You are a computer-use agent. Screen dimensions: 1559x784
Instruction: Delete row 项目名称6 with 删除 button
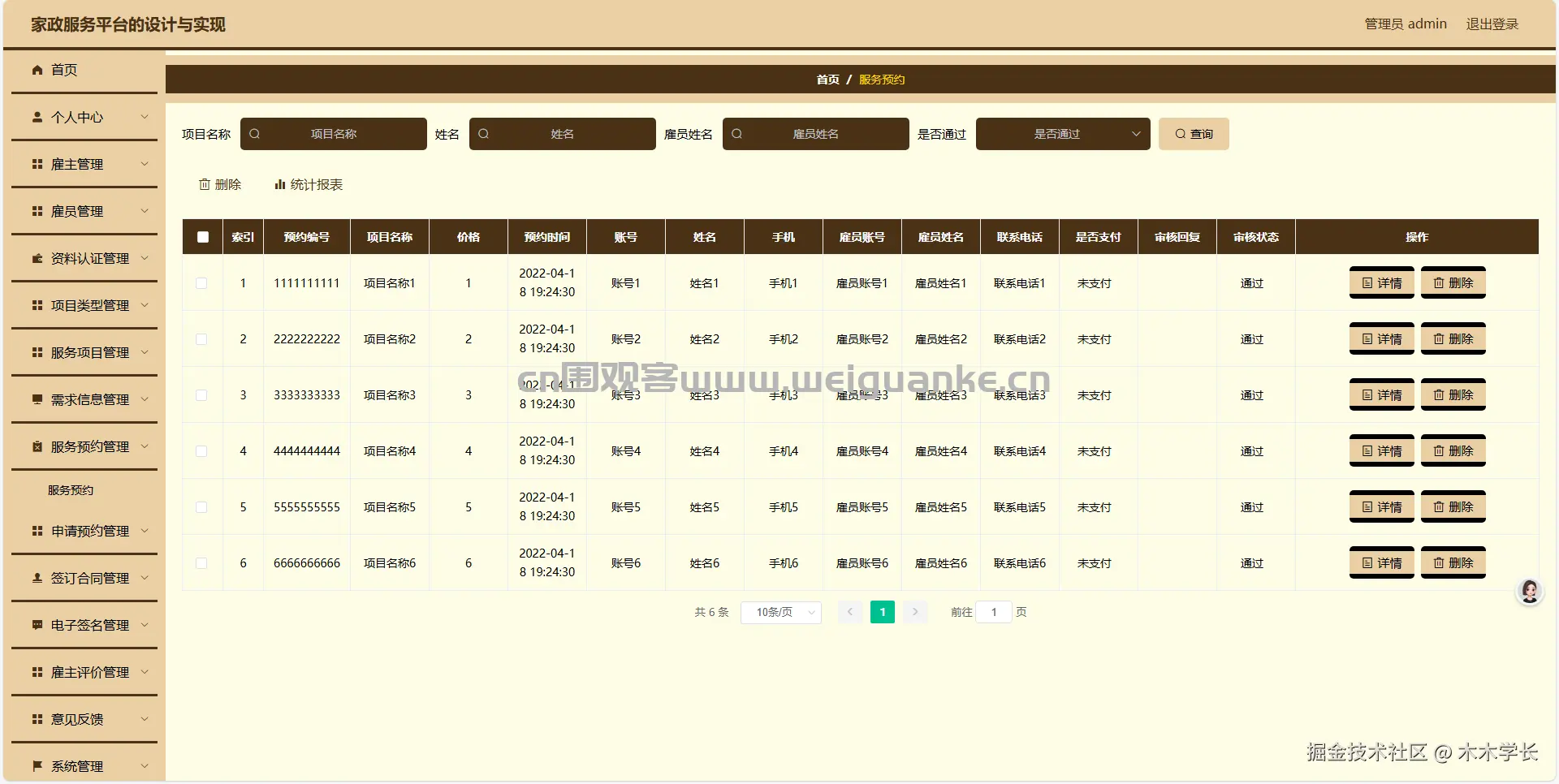[x=1453, y=563]
